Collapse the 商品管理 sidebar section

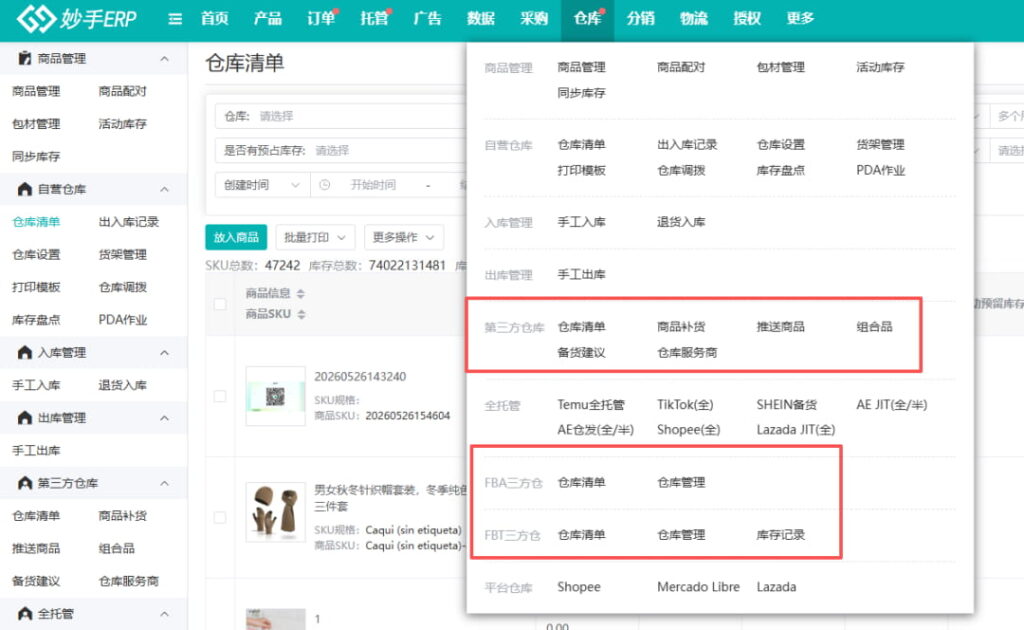coord(165,59)
